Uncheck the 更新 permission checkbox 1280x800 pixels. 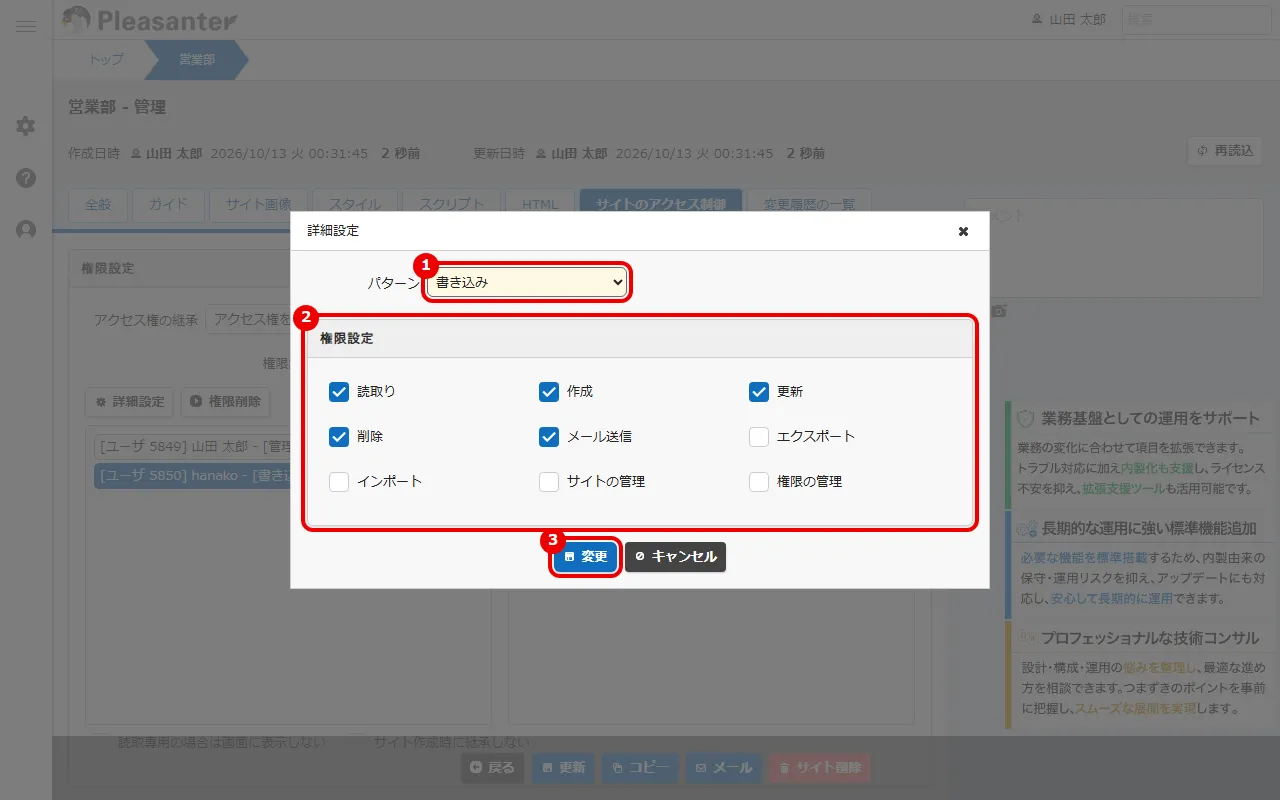tap(759, 392)
